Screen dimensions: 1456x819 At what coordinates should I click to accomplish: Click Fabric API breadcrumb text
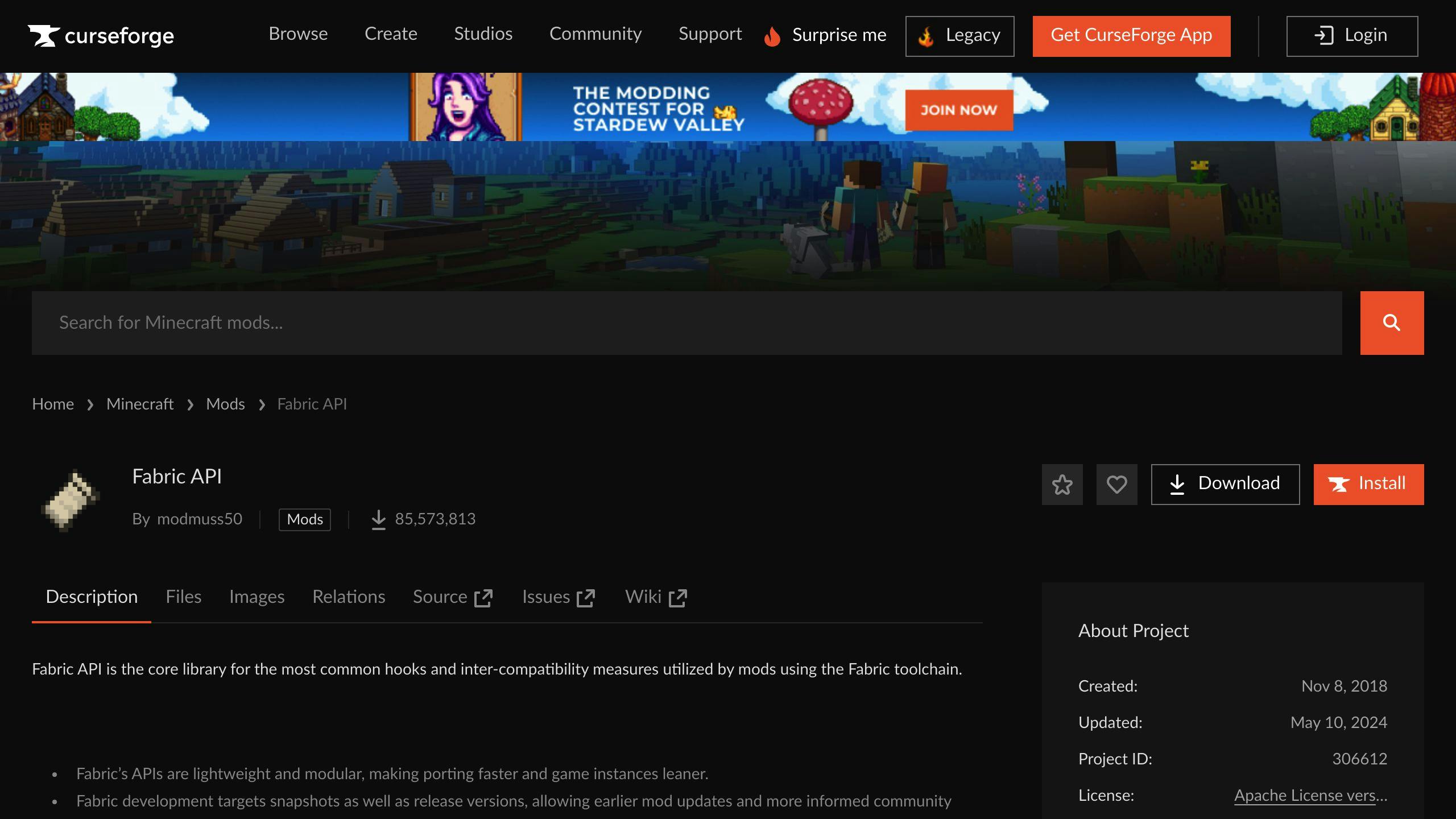click(x=312, y=404)
